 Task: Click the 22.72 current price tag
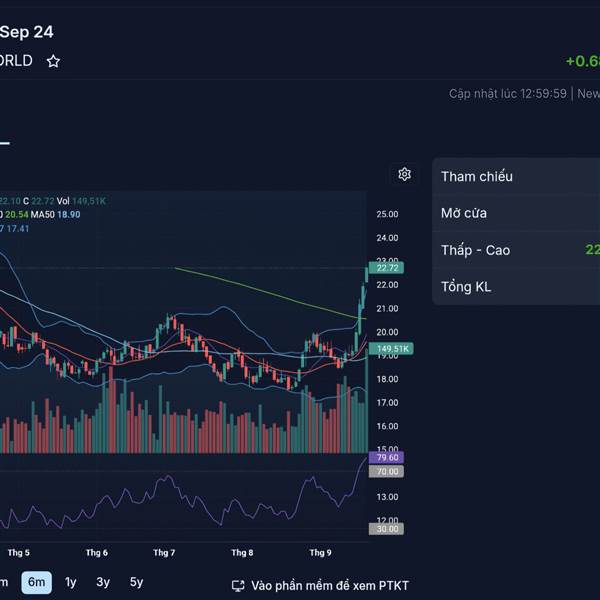pyautogui.click(x=387, y=268)
